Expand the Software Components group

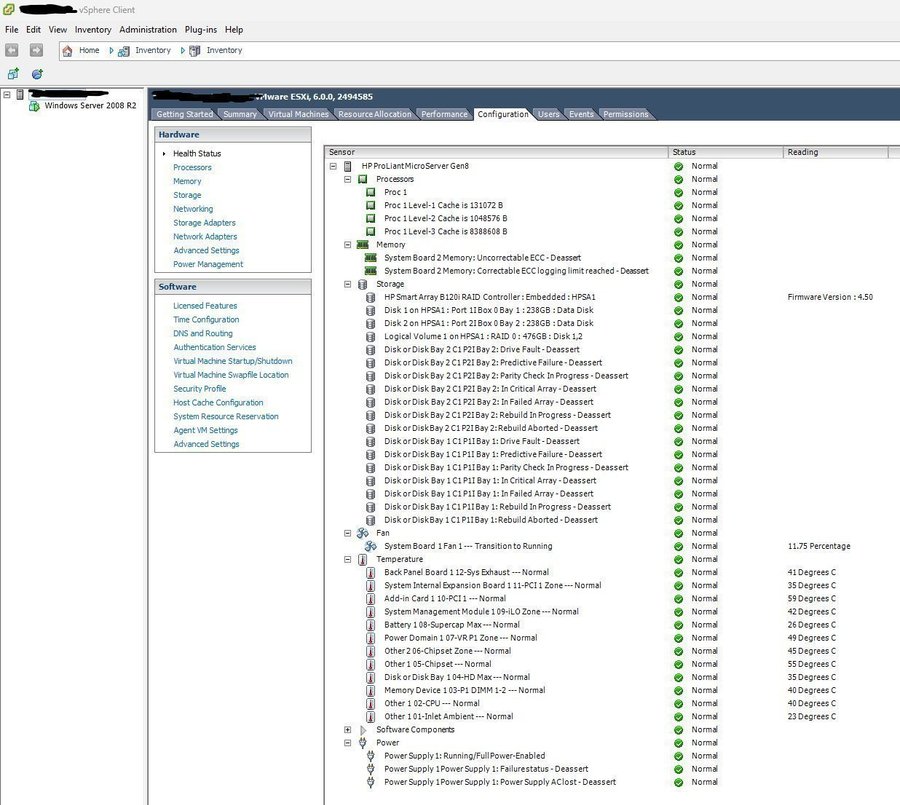click(348, 730)
